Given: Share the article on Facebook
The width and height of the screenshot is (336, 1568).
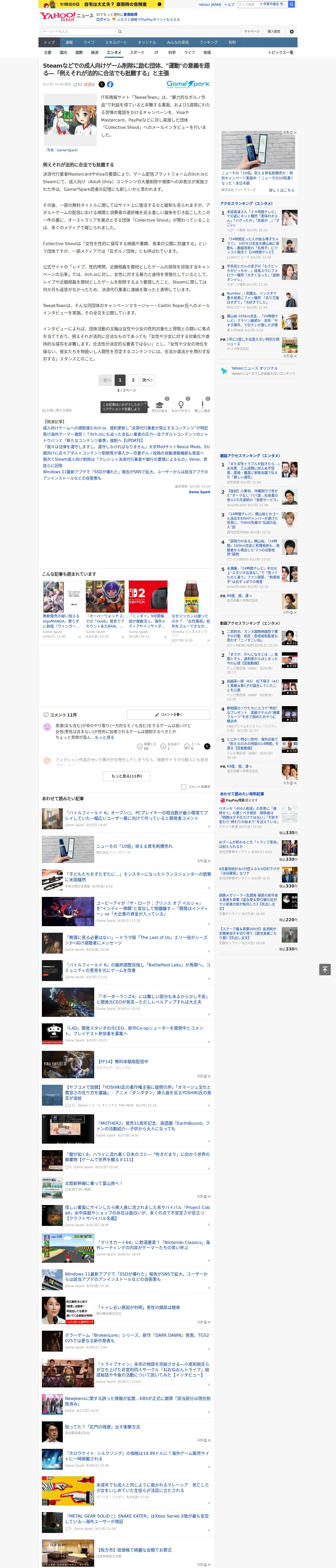Looking at the screenshot, I should pyautogui.click(x=110, y=85).
